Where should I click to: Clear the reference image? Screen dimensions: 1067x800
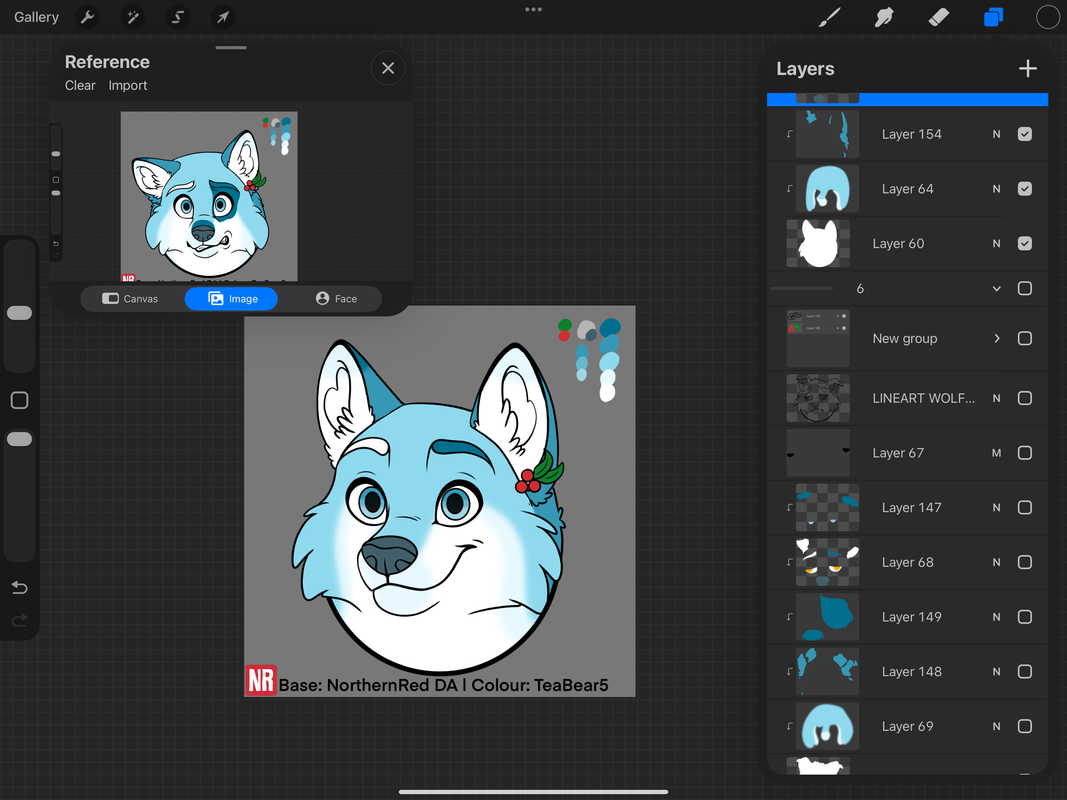click(80, 86)
